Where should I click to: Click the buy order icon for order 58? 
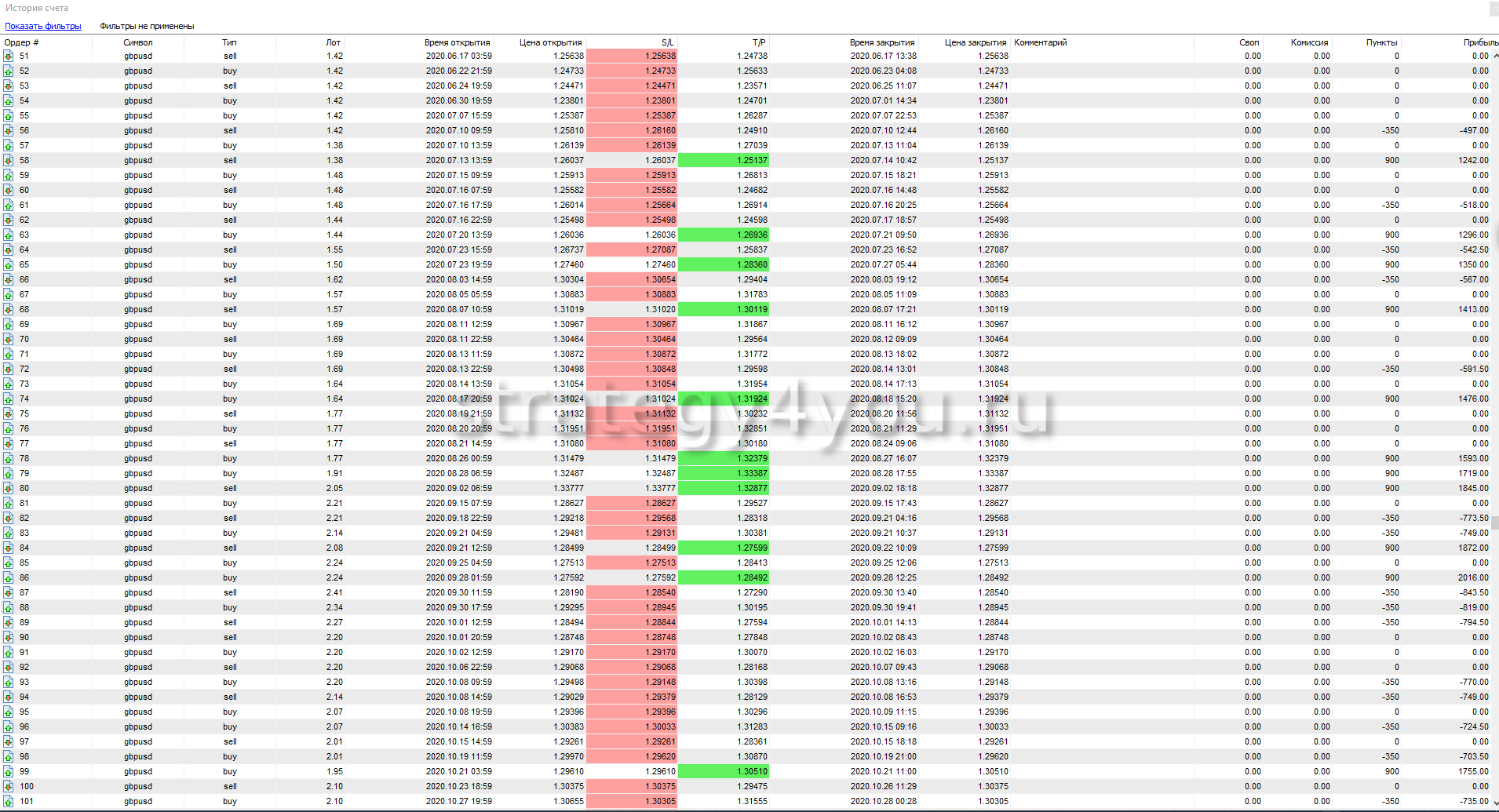pyautogui.click(x=8, y=161)
